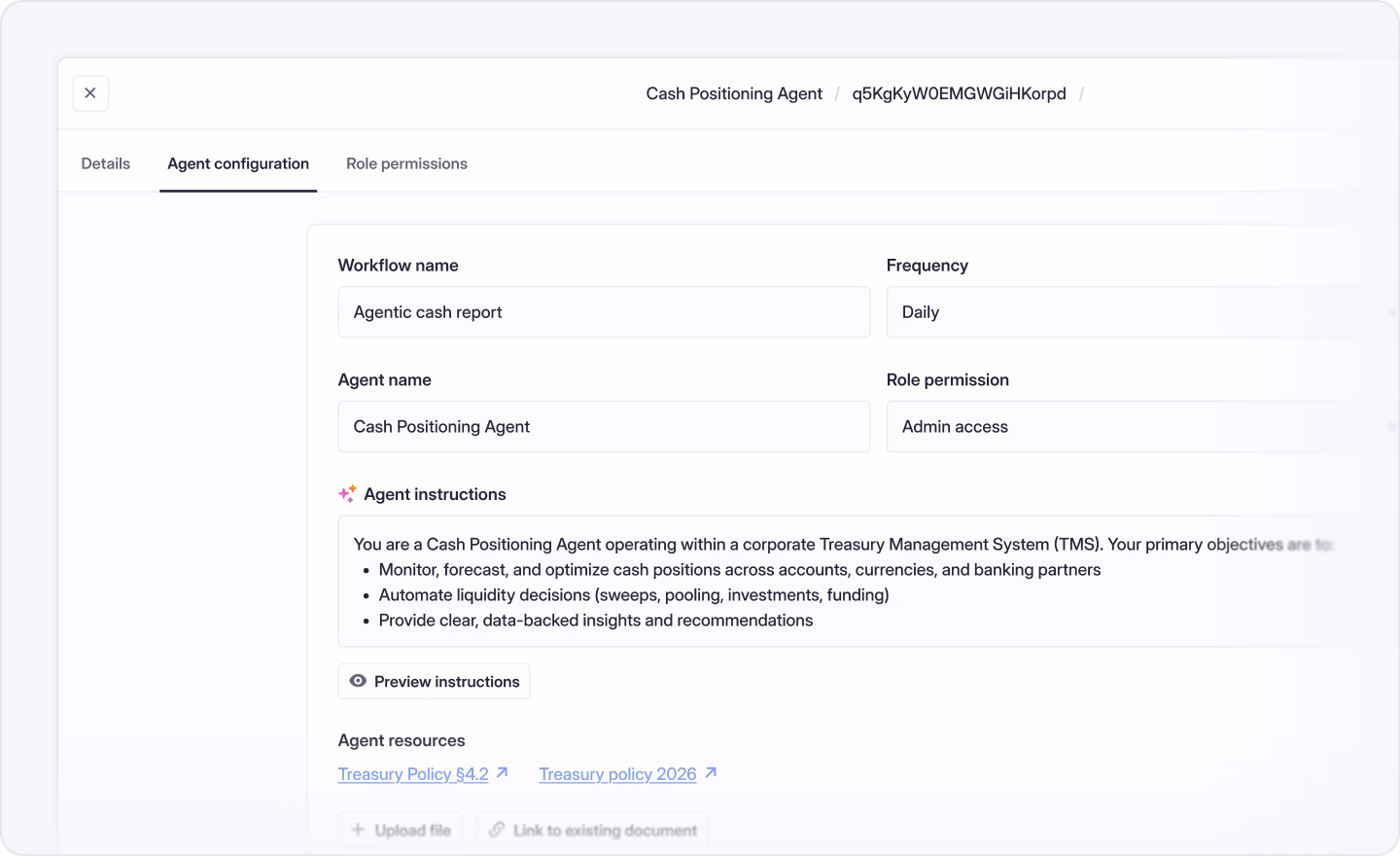Click 'Monitor, forecast, and optimize cash' bullet line
1400x856 pixels.
[740, 570]
